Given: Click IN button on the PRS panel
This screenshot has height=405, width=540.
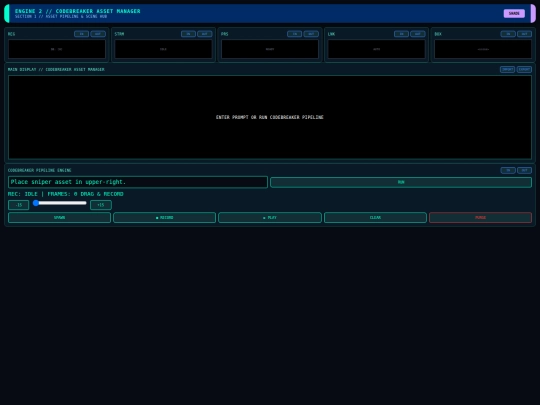Looking at the screenshot, I should pos(294,34).
